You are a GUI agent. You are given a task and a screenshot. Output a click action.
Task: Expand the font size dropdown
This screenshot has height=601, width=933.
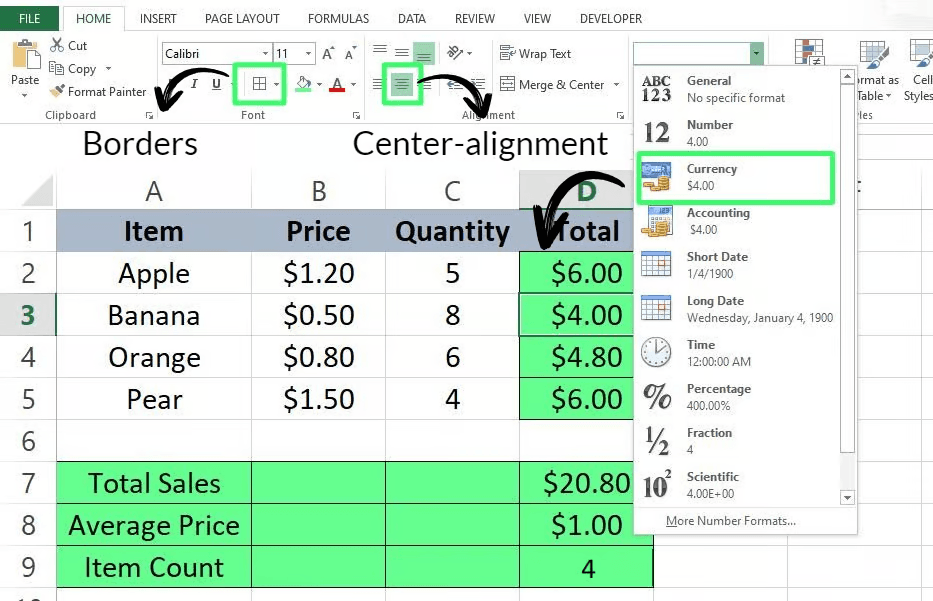tap(308, 54)
